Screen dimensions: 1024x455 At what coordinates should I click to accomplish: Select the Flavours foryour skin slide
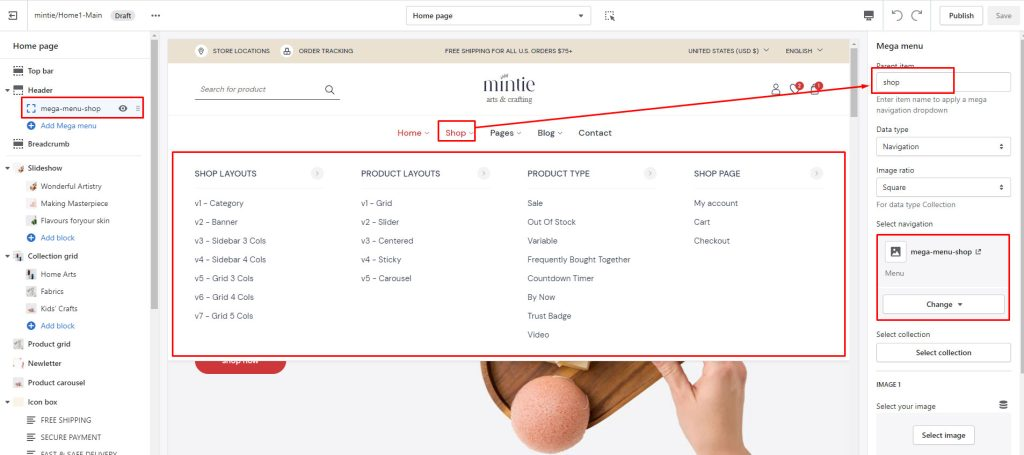75,221
